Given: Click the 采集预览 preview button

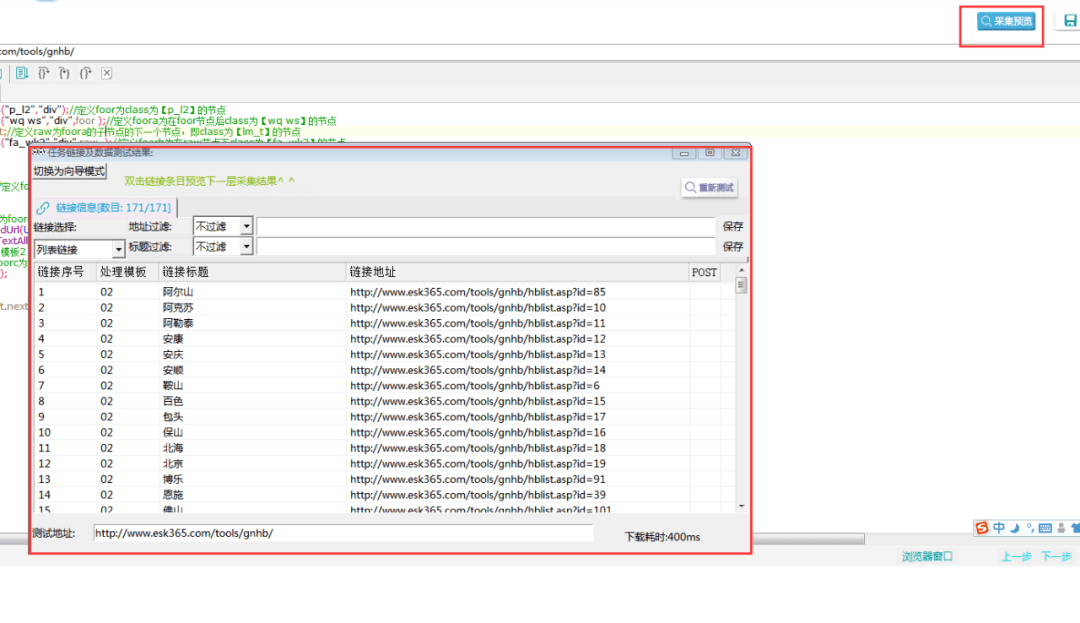Looking at the screenshot, I should (1006, 21).
